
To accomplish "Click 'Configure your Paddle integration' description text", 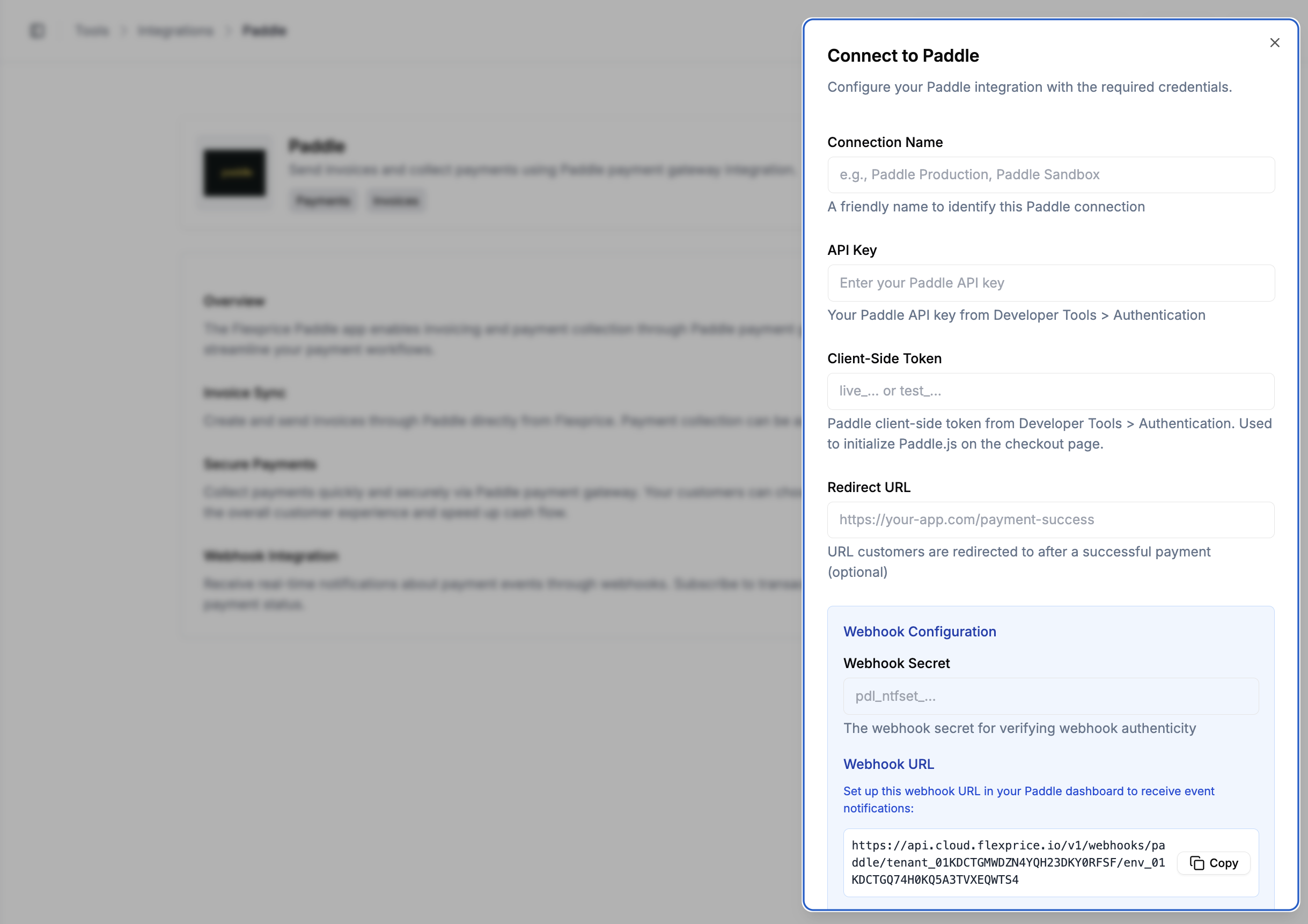I will point(1030,87).
